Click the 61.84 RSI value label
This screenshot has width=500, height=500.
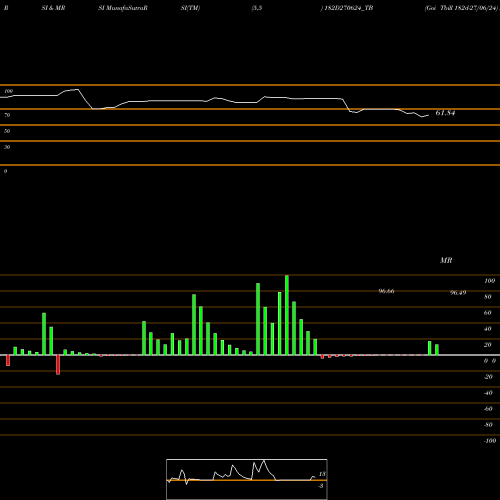coord(445,113)
